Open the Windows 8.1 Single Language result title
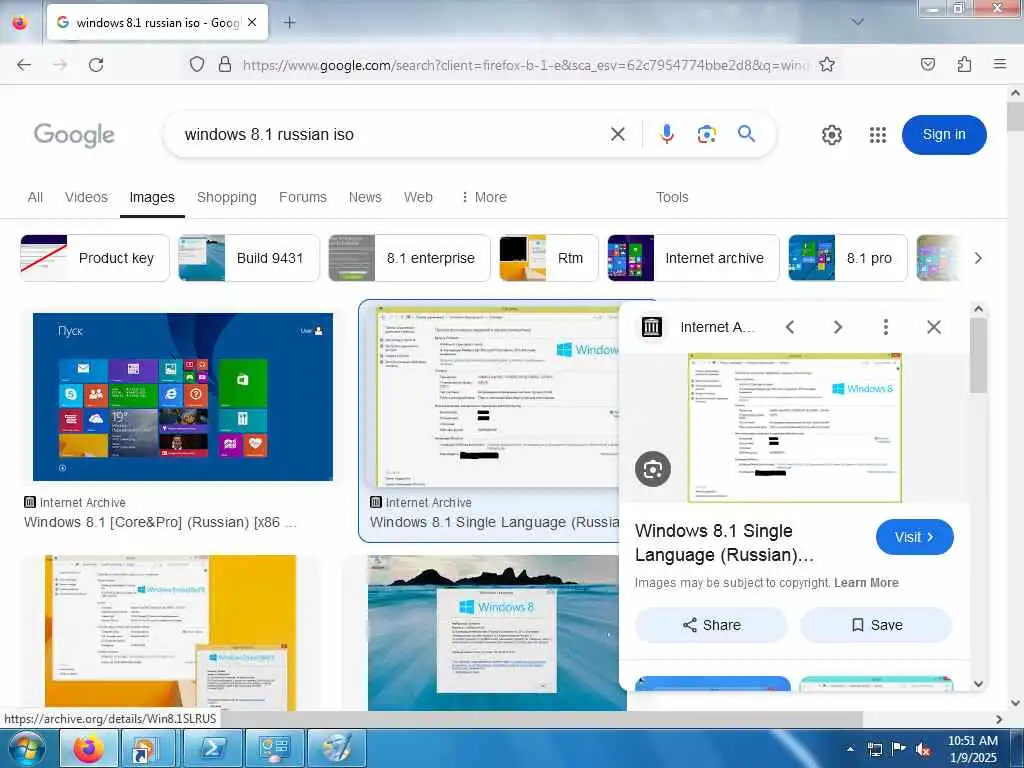Image resolution: width=1024 pixels, height=768 pixels. coord(494,522)
